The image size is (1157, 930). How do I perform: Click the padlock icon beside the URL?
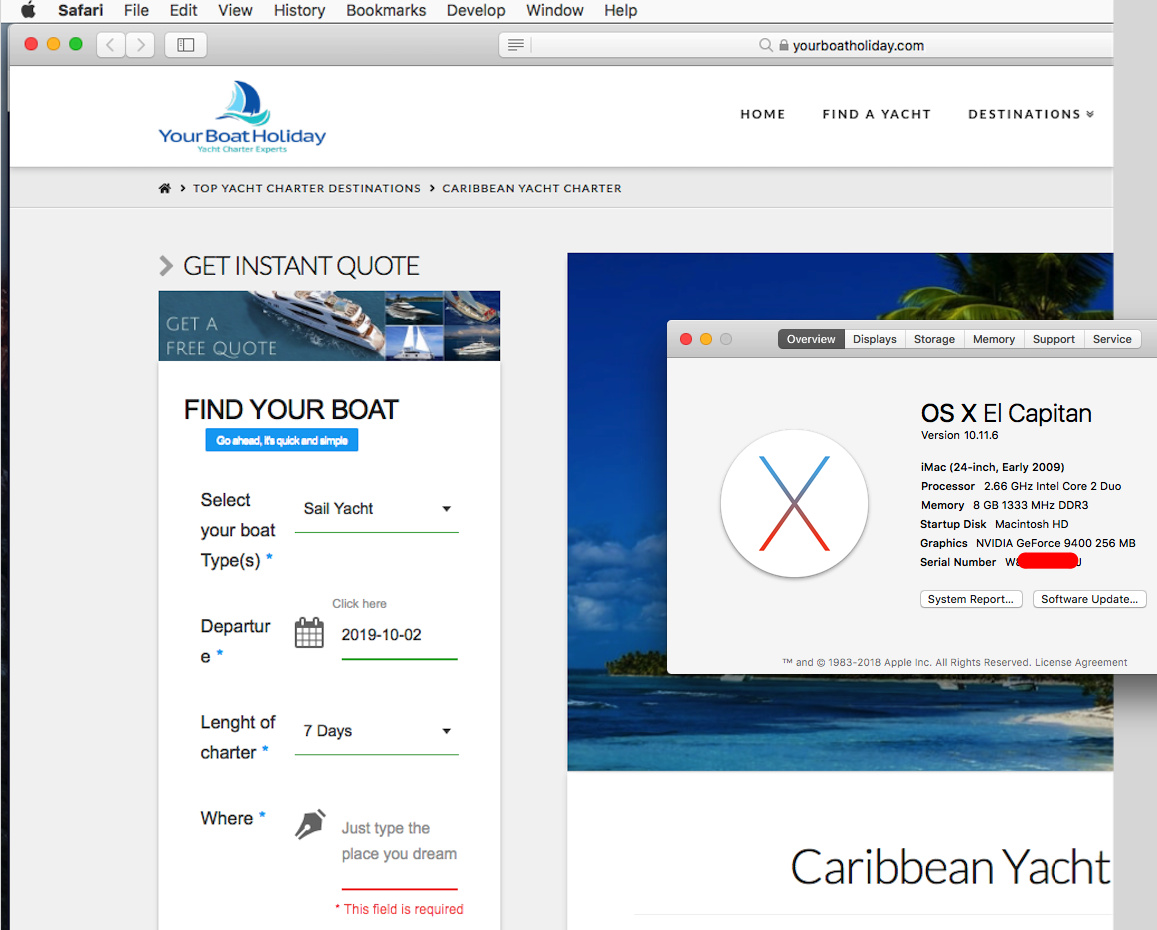coord(784,45)
